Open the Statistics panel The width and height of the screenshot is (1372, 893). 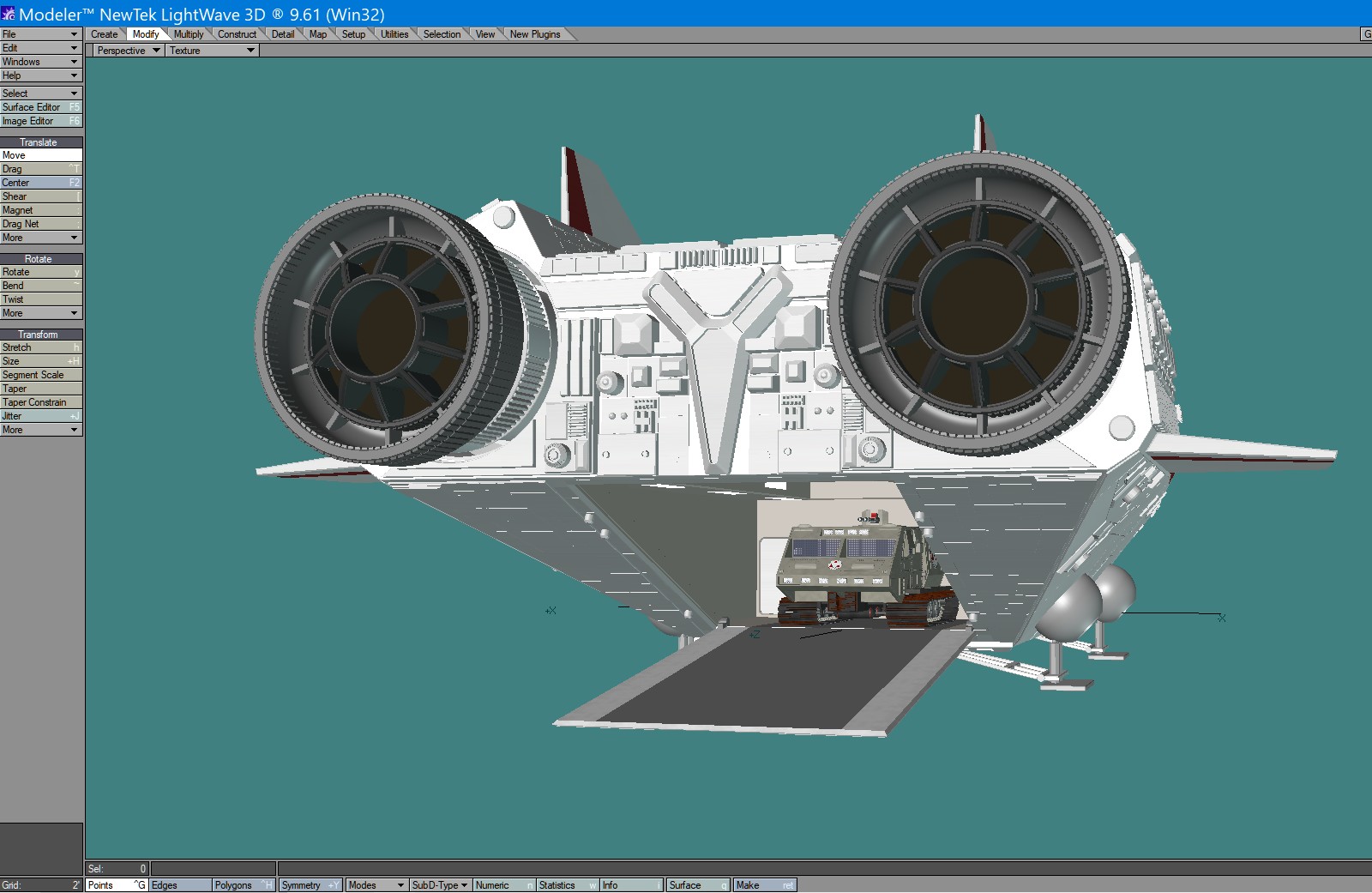click(567, 885)
